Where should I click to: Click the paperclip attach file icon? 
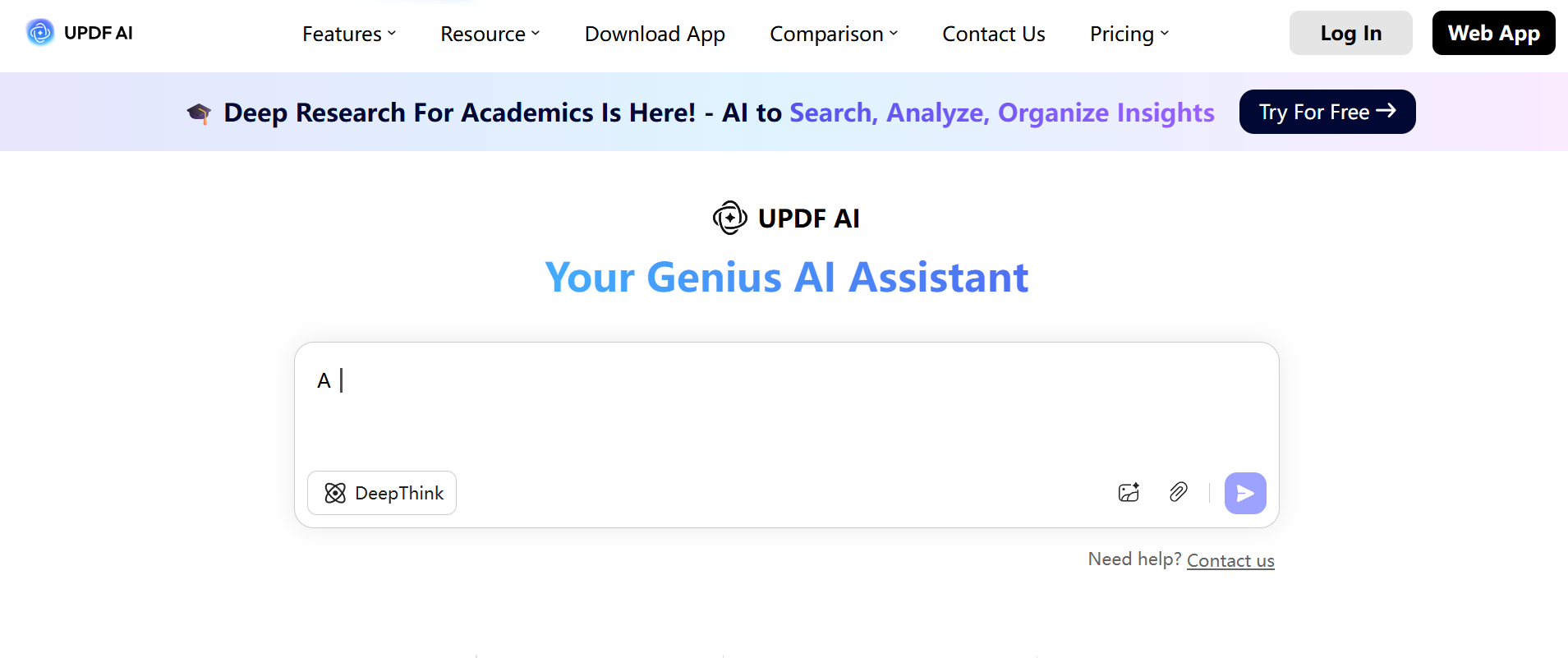1178,492
